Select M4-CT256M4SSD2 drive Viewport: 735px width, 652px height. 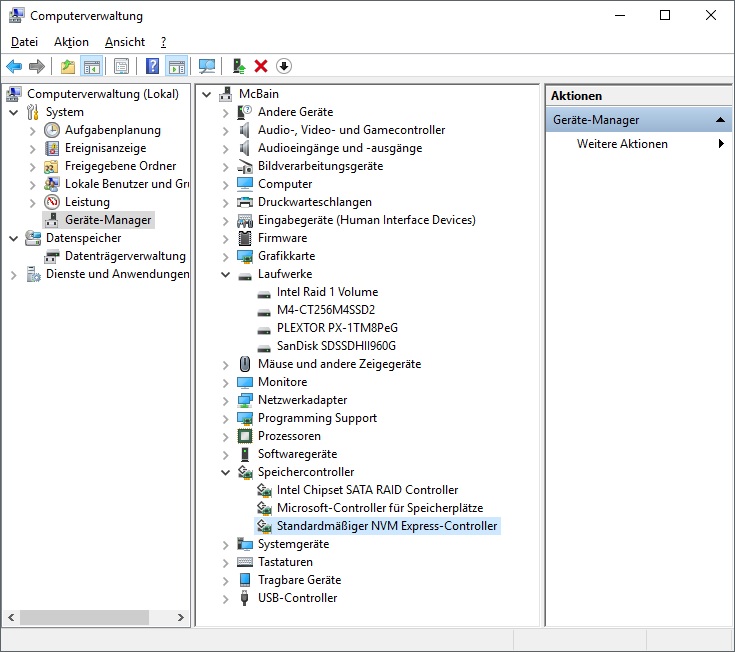(x=326, y=310)
